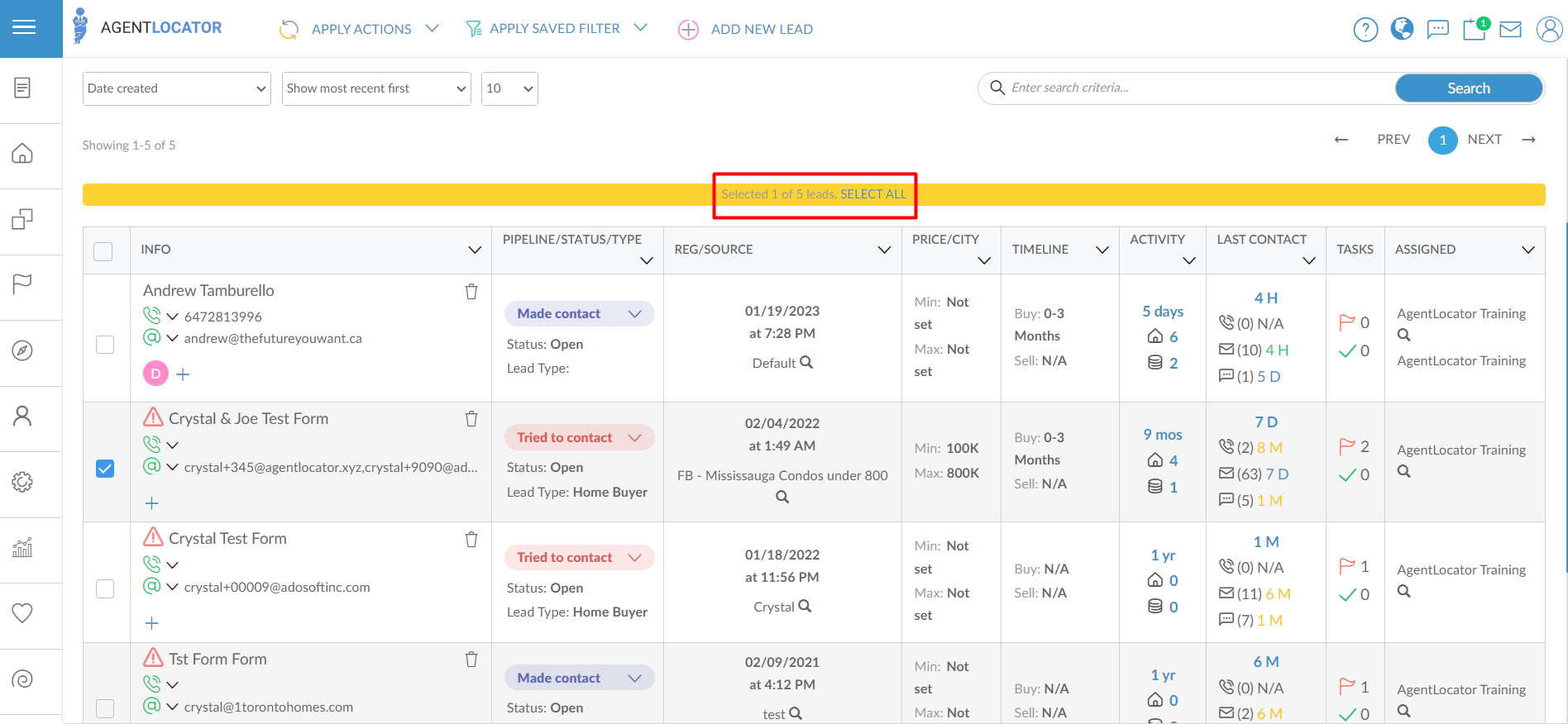Uncheck the Crystal & Joe Test Form checkbox
1568x724 pixels.
[x=105, y=469]
